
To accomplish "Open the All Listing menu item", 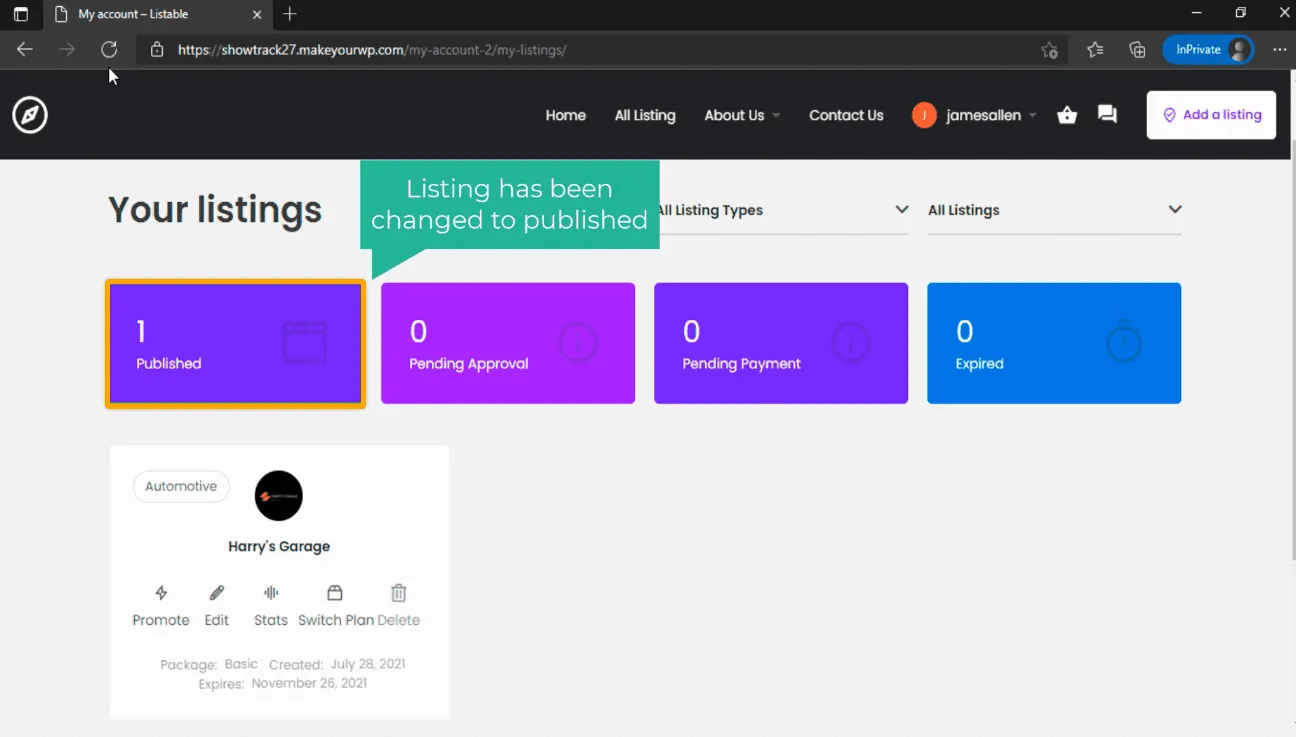I will click(x=645, y=115).
